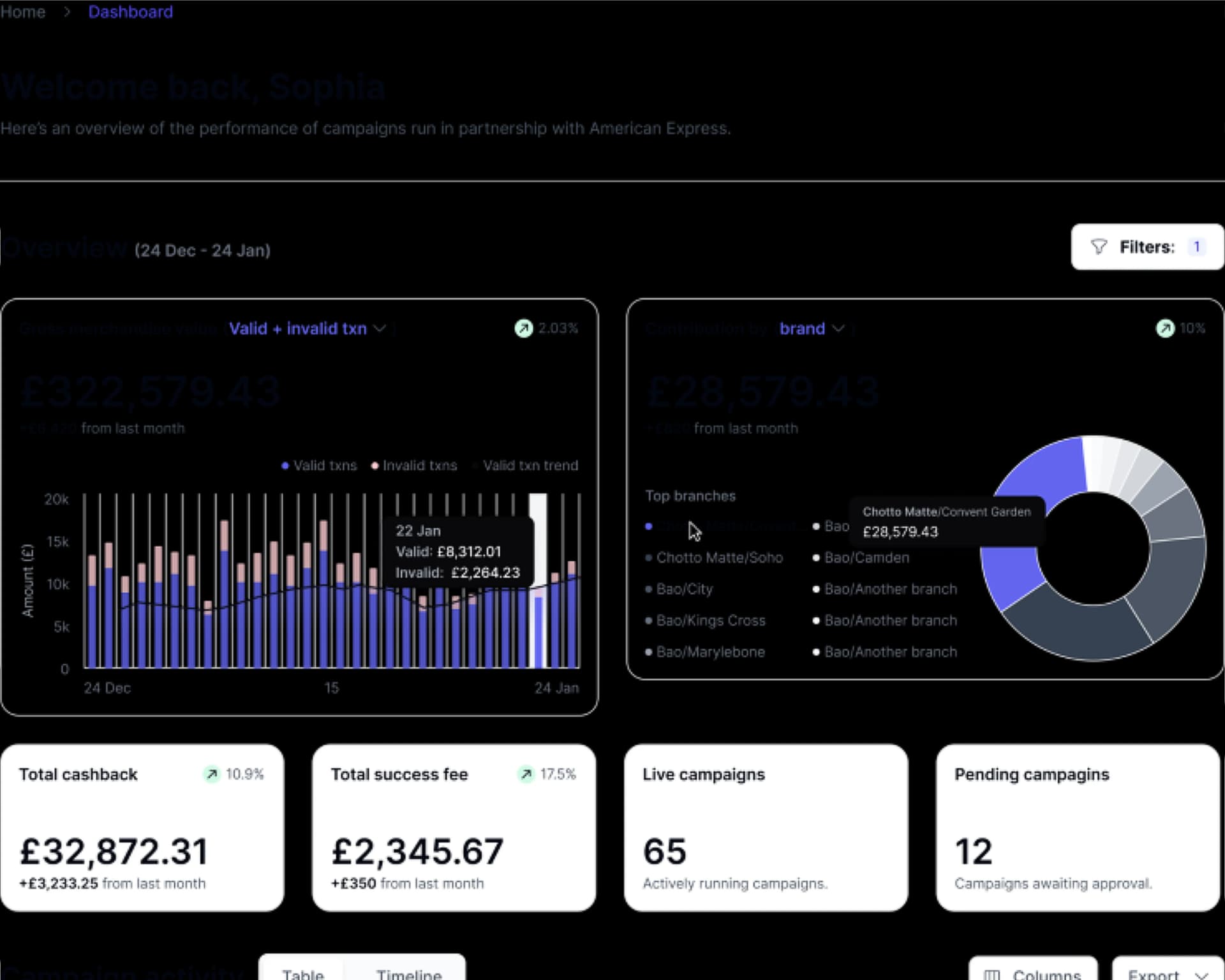The width and height of the screenshot is (1225, 980).
Task: Click the breadcrumb chevron after Home
Action: (67, 12)
